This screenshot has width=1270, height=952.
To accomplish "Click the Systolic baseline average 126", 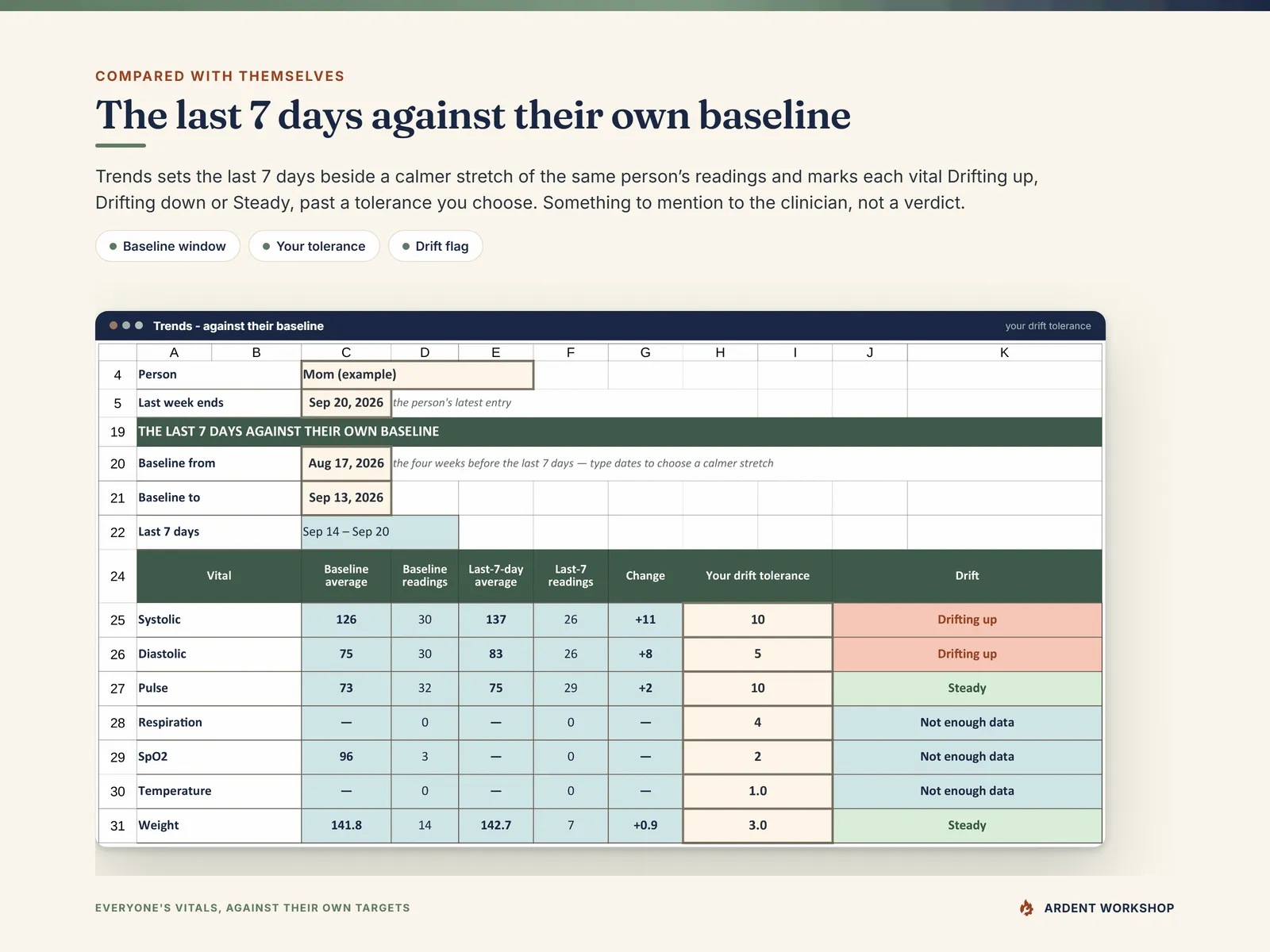I will (346, 620).
